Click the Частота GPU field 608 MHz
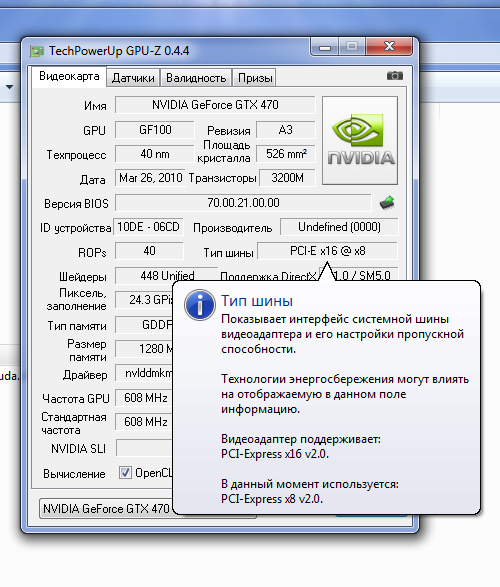 click(x=144, y=398)
